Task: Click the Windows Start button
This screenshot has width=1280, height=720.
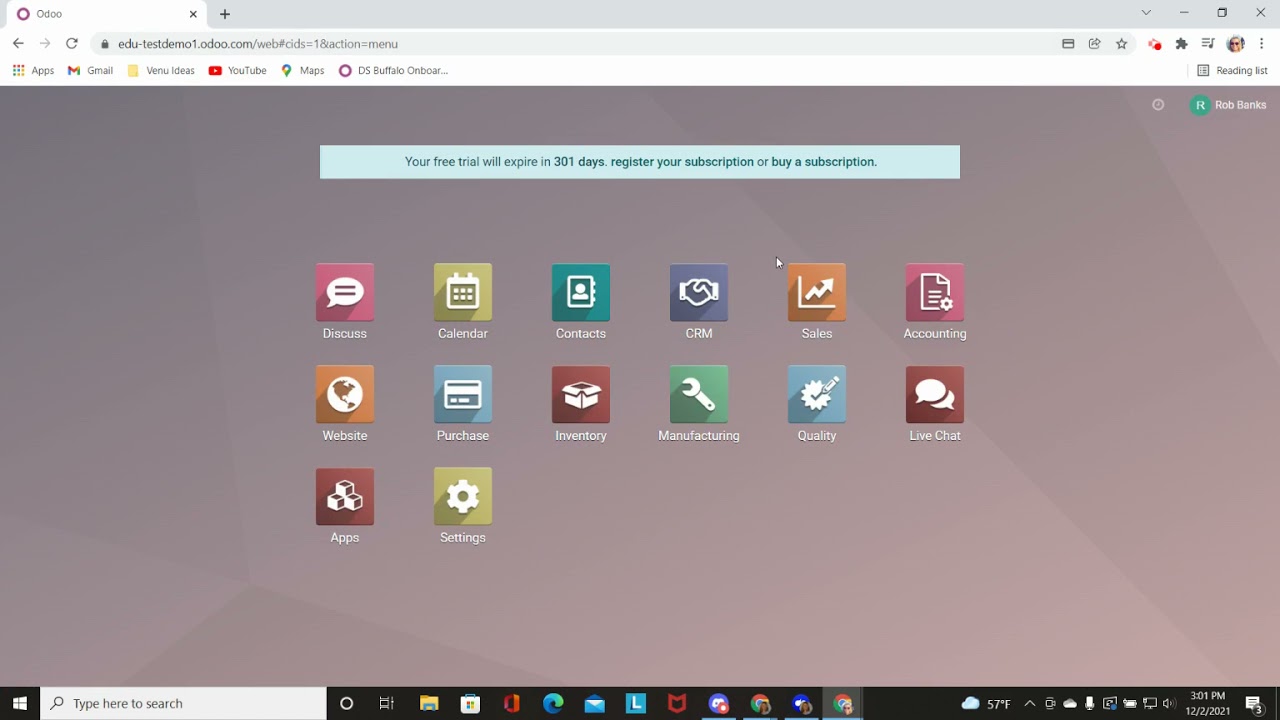Action: tap(20, 704)
